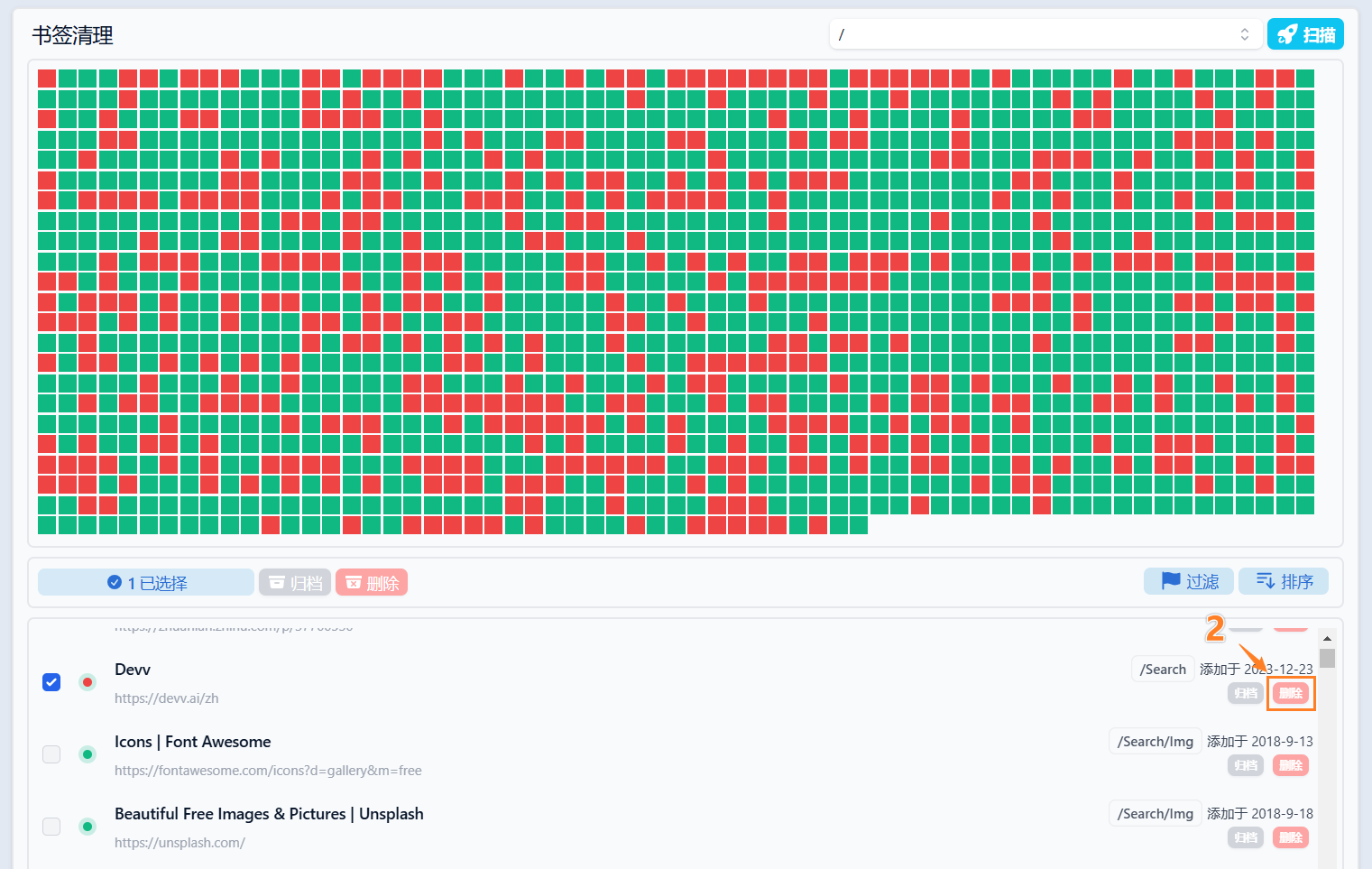Click the red status dot beside Devv
The width and height of the screenshot is (1372, 869).
87,682
